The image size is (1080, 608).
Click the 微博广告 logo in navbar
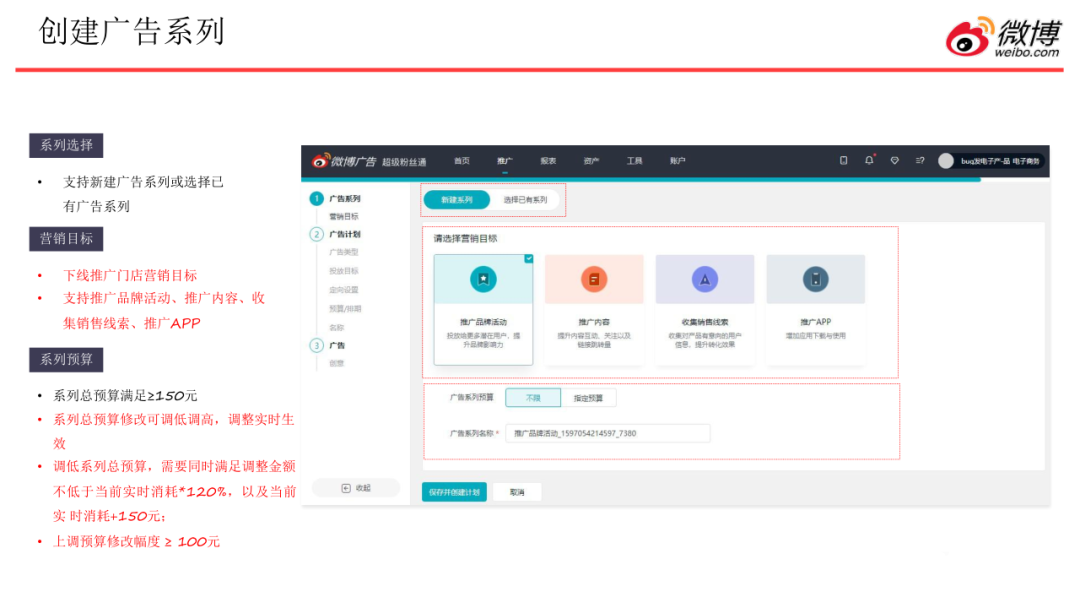[x=344, y=161]
